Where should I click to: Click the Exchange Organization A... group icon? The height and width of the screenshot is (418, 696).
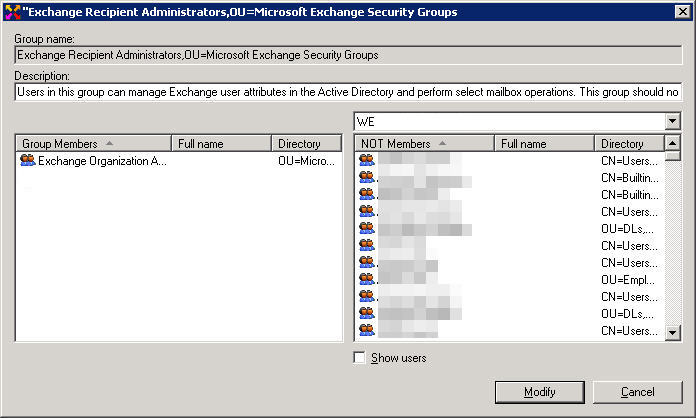(x=28, y=160)
